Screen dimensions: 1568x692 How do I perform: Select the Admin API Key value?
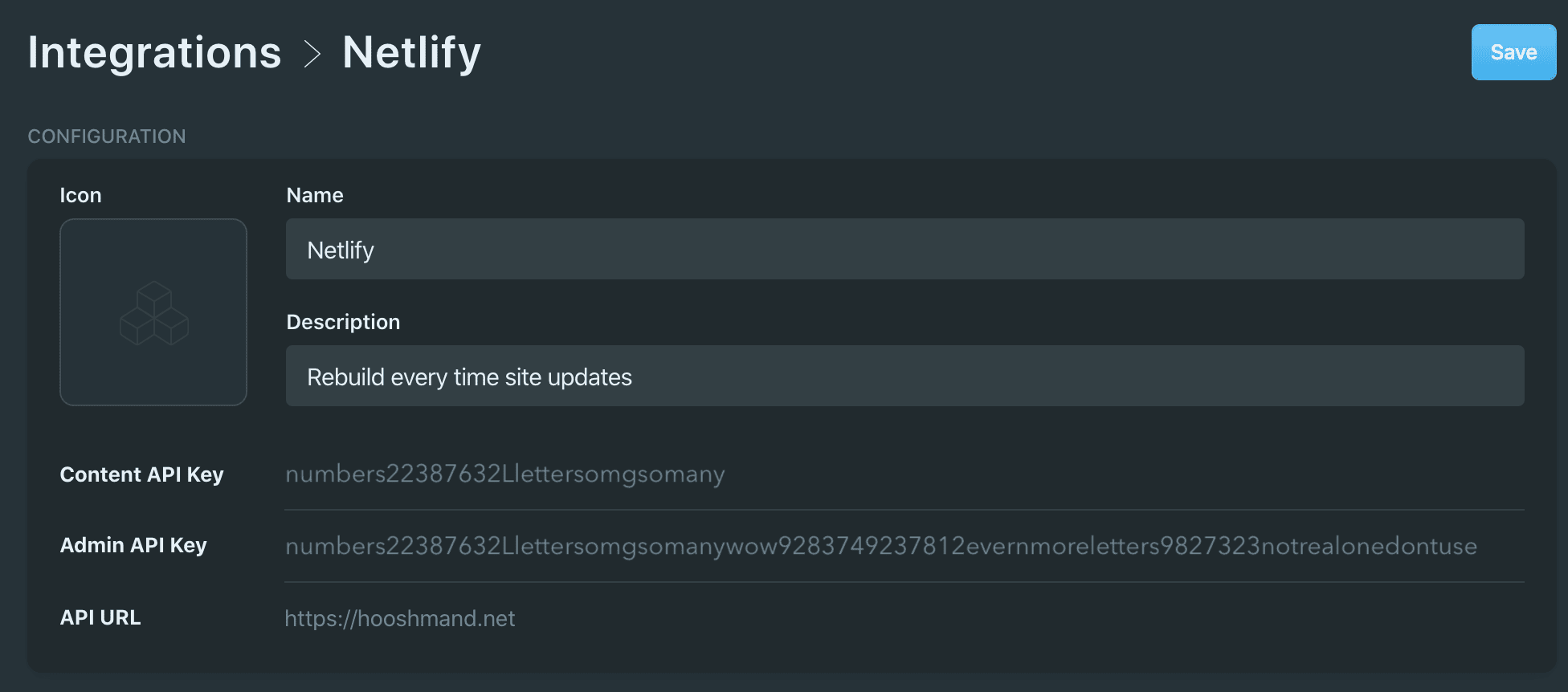[881, 546]
